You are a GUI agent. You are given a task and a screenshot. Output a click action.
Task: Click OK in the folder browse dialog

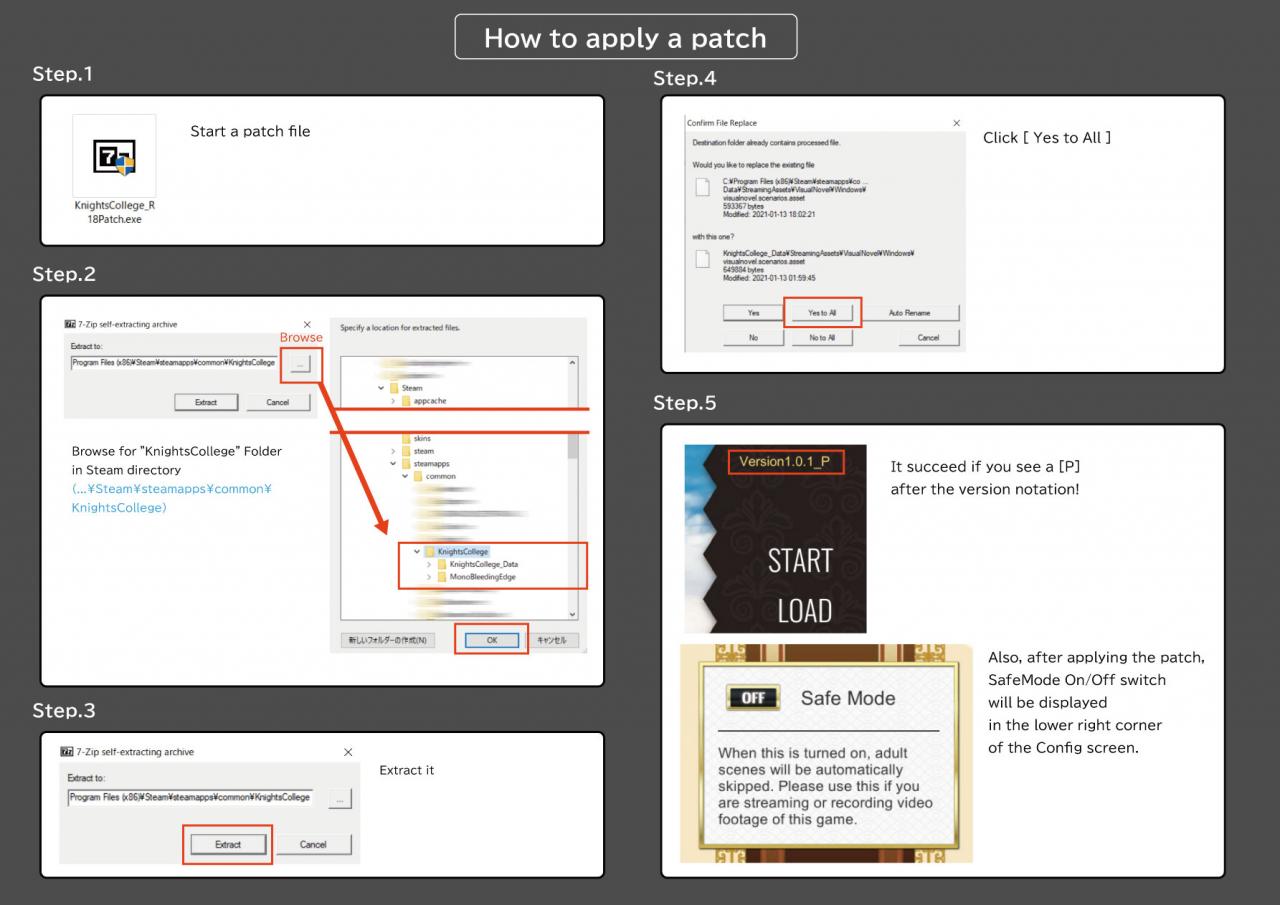click(491, 640)
